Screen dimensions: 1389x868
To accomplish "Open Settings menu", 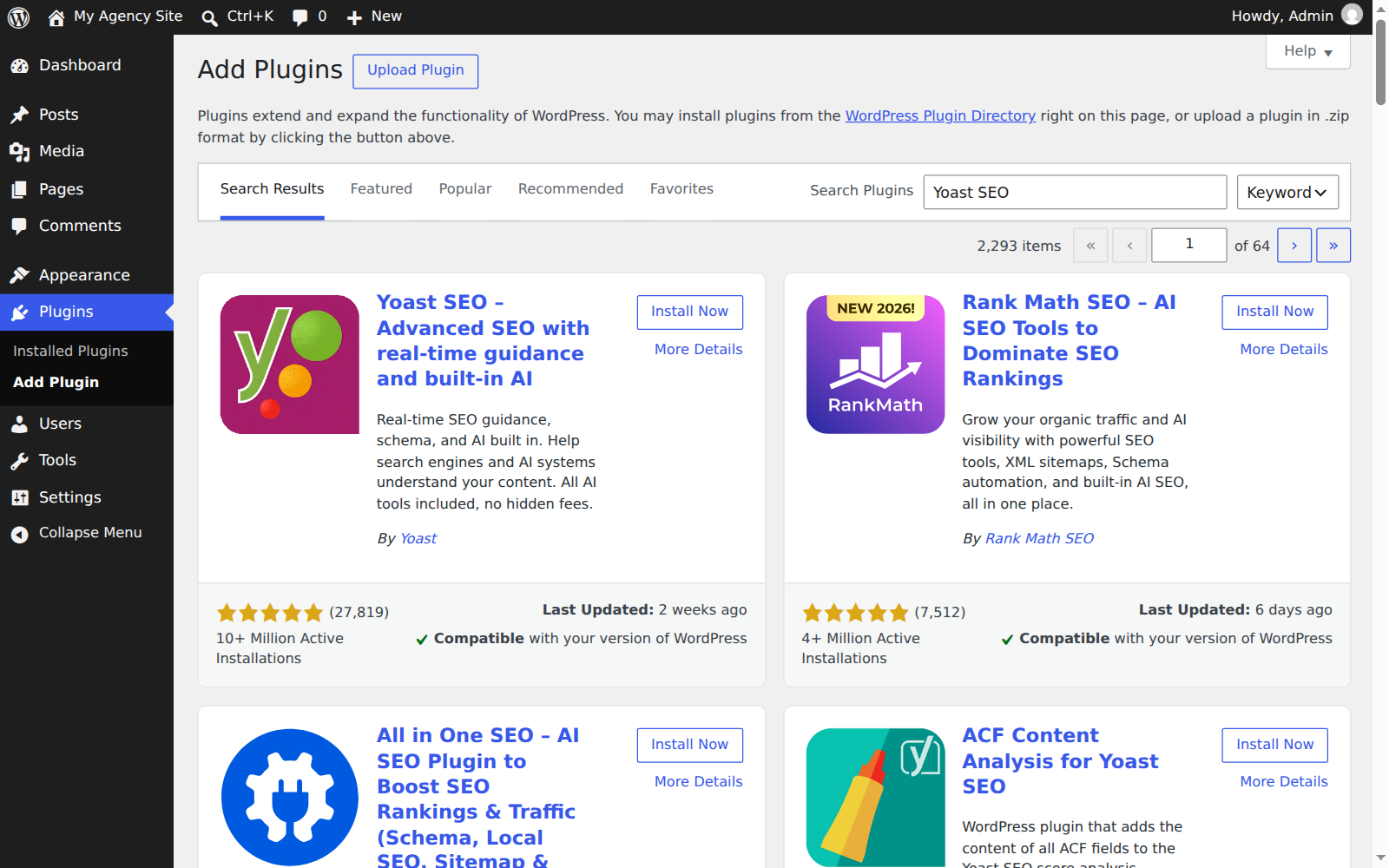I will click(87, 497).
